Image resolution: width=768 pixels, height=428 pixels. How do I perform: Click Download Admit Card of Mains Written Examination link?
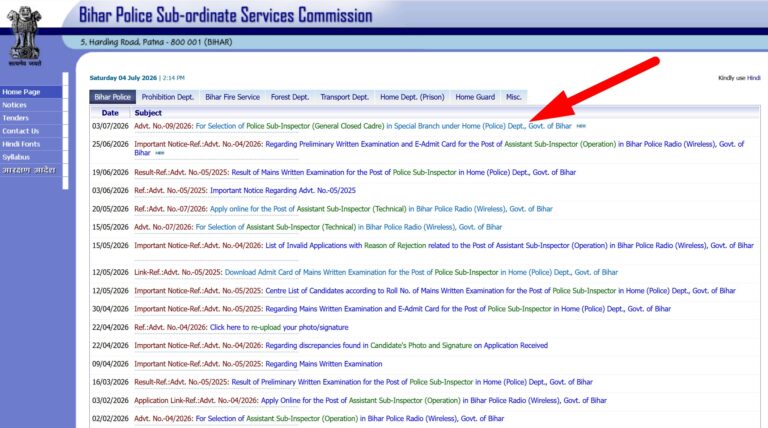tap(421, 272)
